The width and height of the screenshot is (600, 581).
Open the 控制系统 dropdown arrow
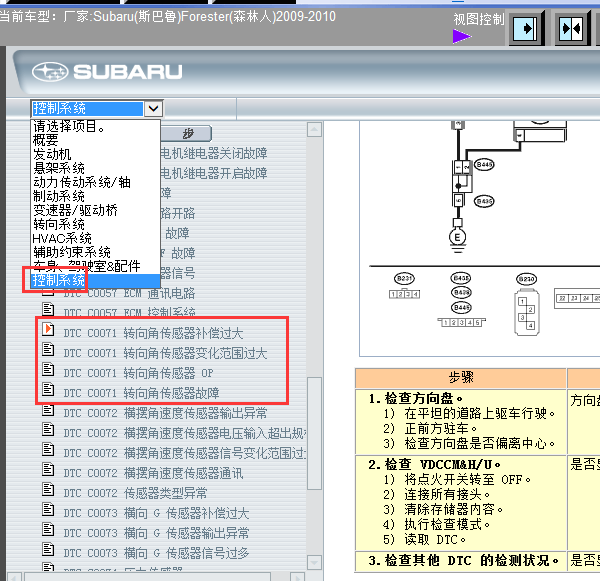[153, 109]
